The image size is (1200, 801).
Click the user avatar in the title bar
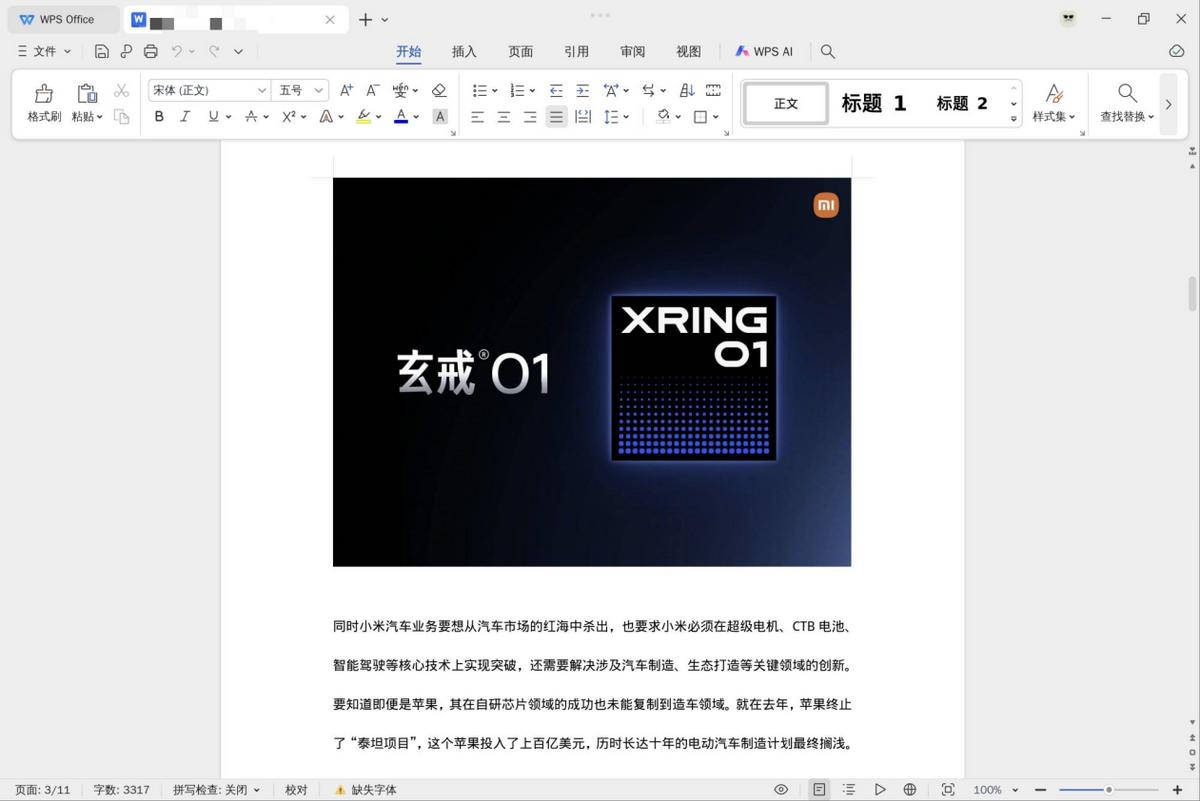tap(1068, 19)
